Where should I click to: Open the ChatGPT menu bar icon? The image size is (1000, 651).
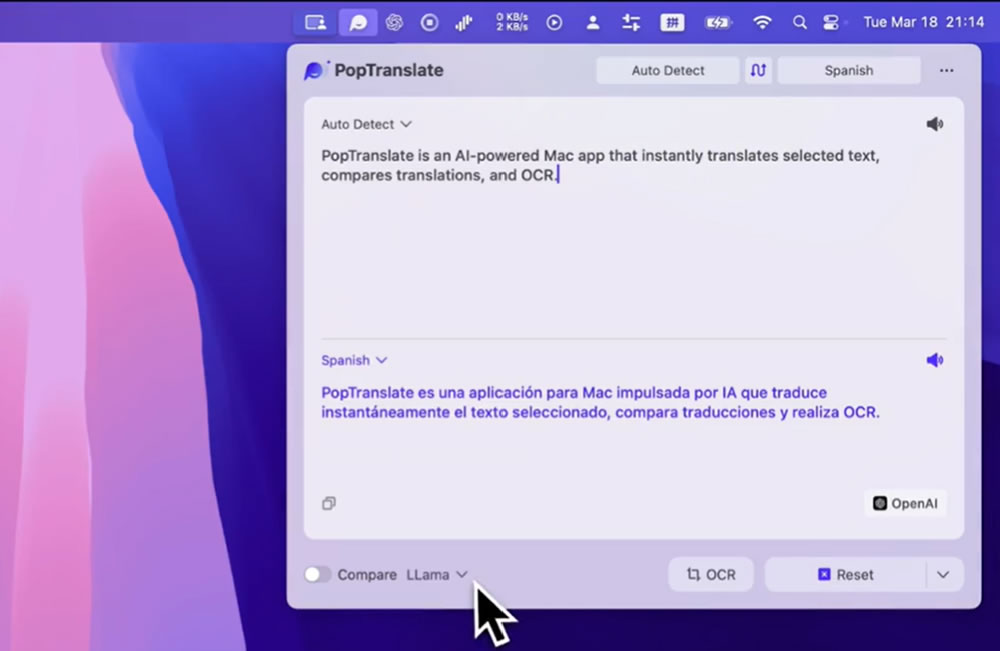coord(394,23)
